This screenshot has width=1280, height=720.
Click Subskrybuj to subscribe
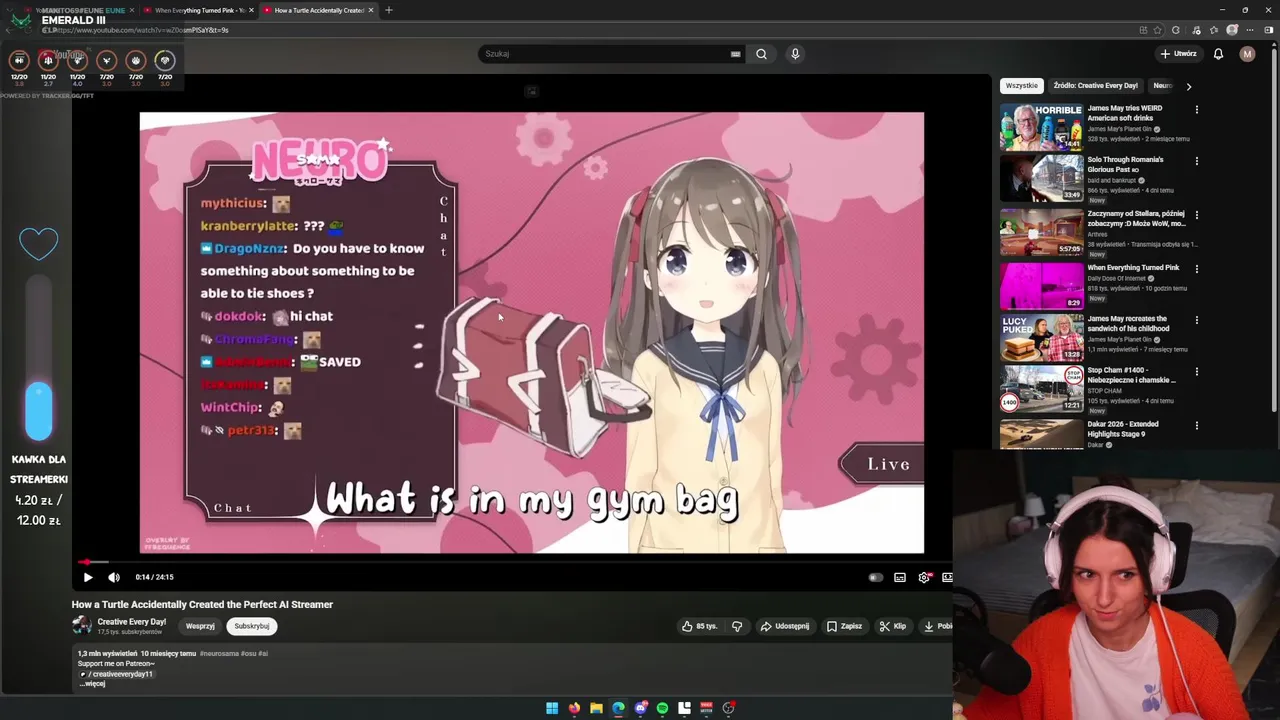click(252, 626)
